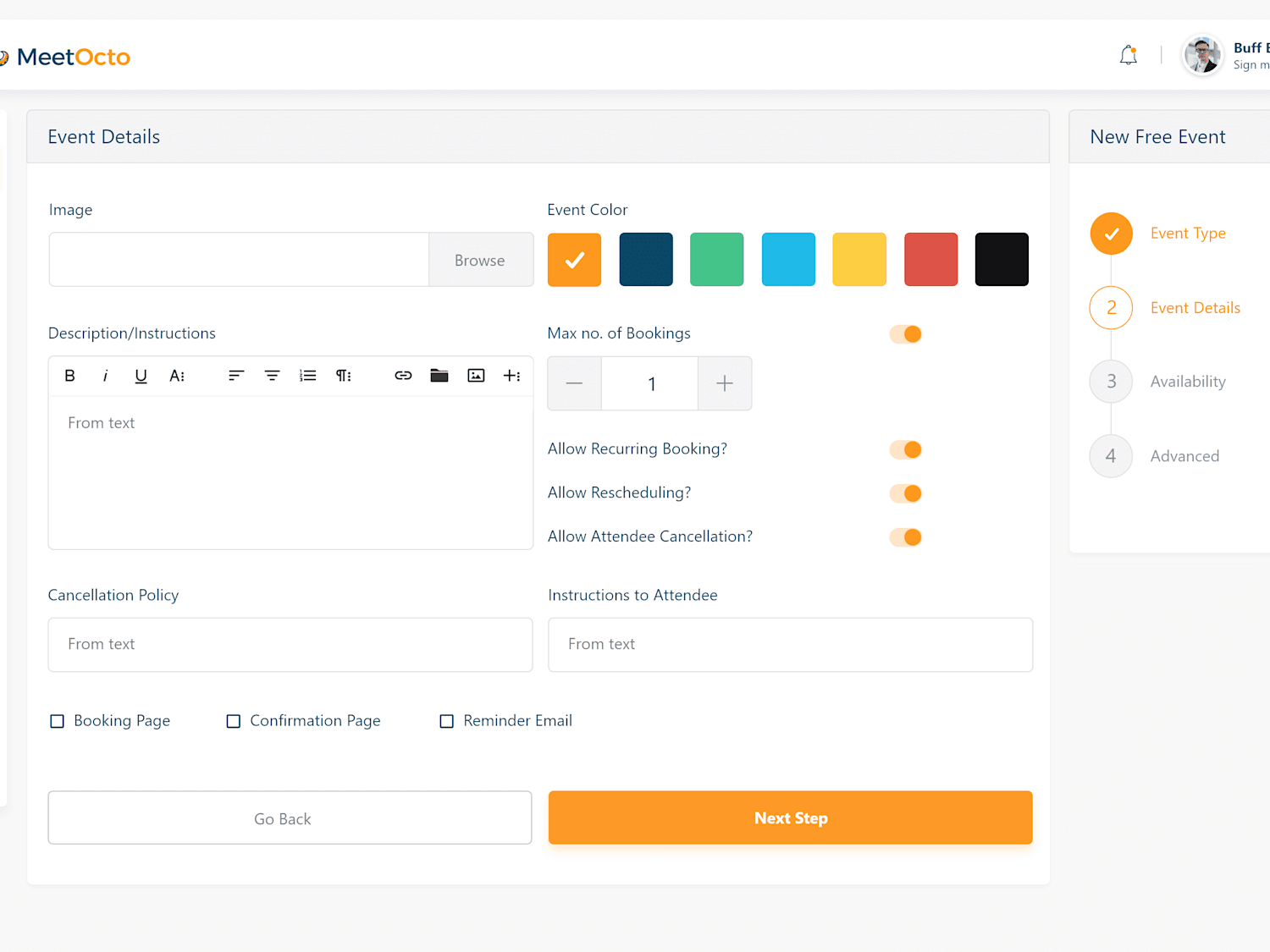Image resolution: width=1270 pixels, height=952 pixels.
Task: Select the red event color
Action: click(930, 260)
